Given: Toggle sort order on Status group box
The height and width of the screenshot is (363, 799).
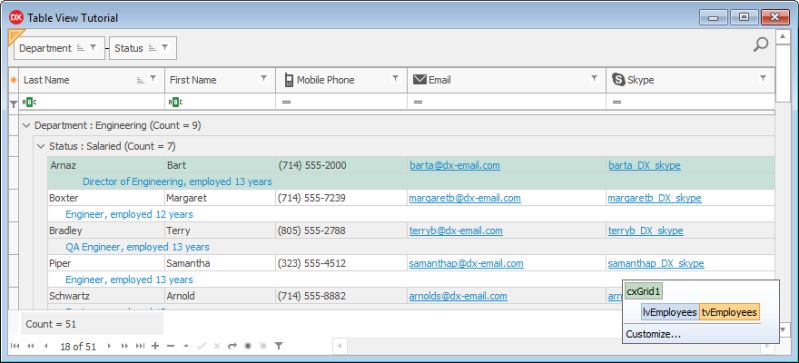Looking at the screenshot, I should 152,48.
